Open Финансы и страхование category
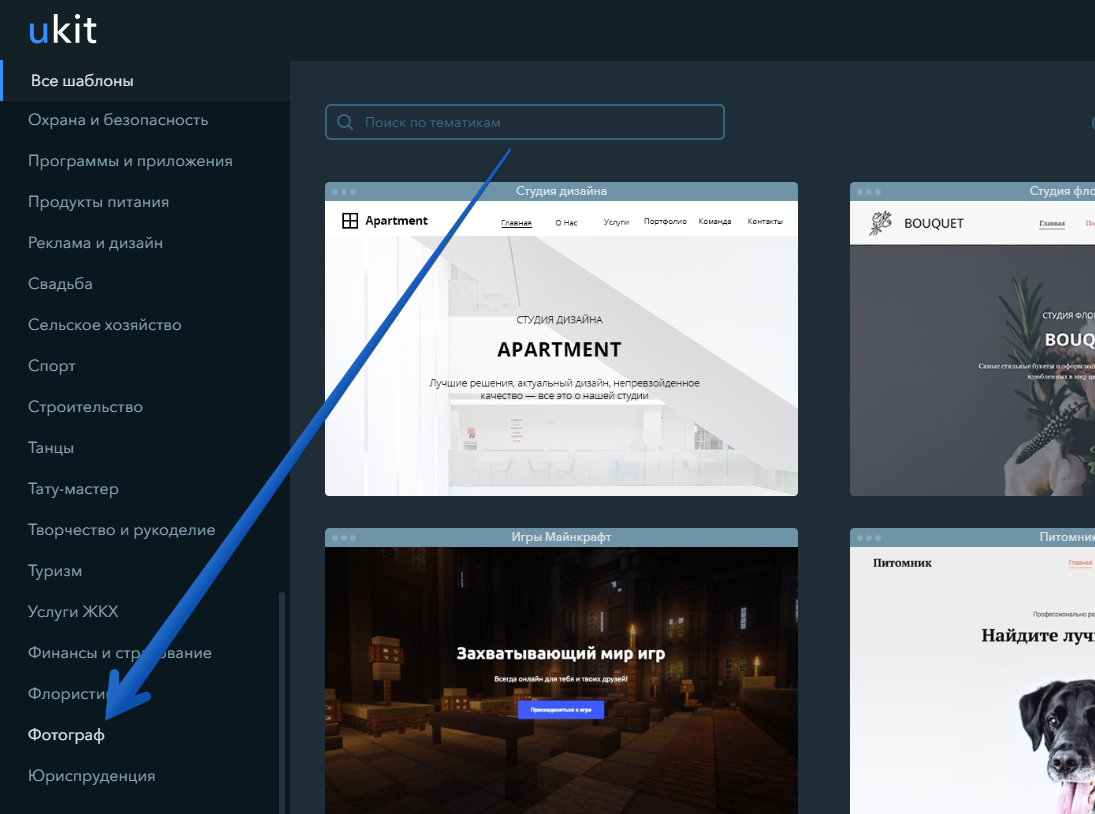This screenshot has height=814, width=1095. pos(119,653)
